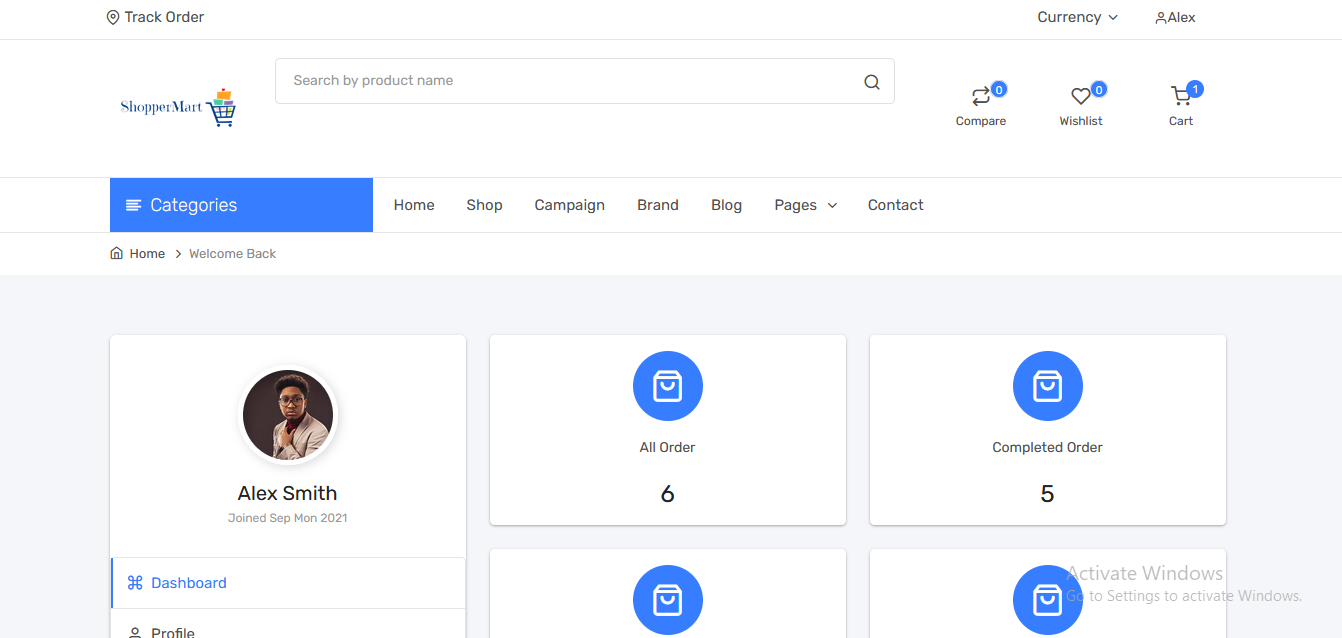Click the Home breadcrumb link
The image size is (1342, 638).
click(x=147, y=254)
